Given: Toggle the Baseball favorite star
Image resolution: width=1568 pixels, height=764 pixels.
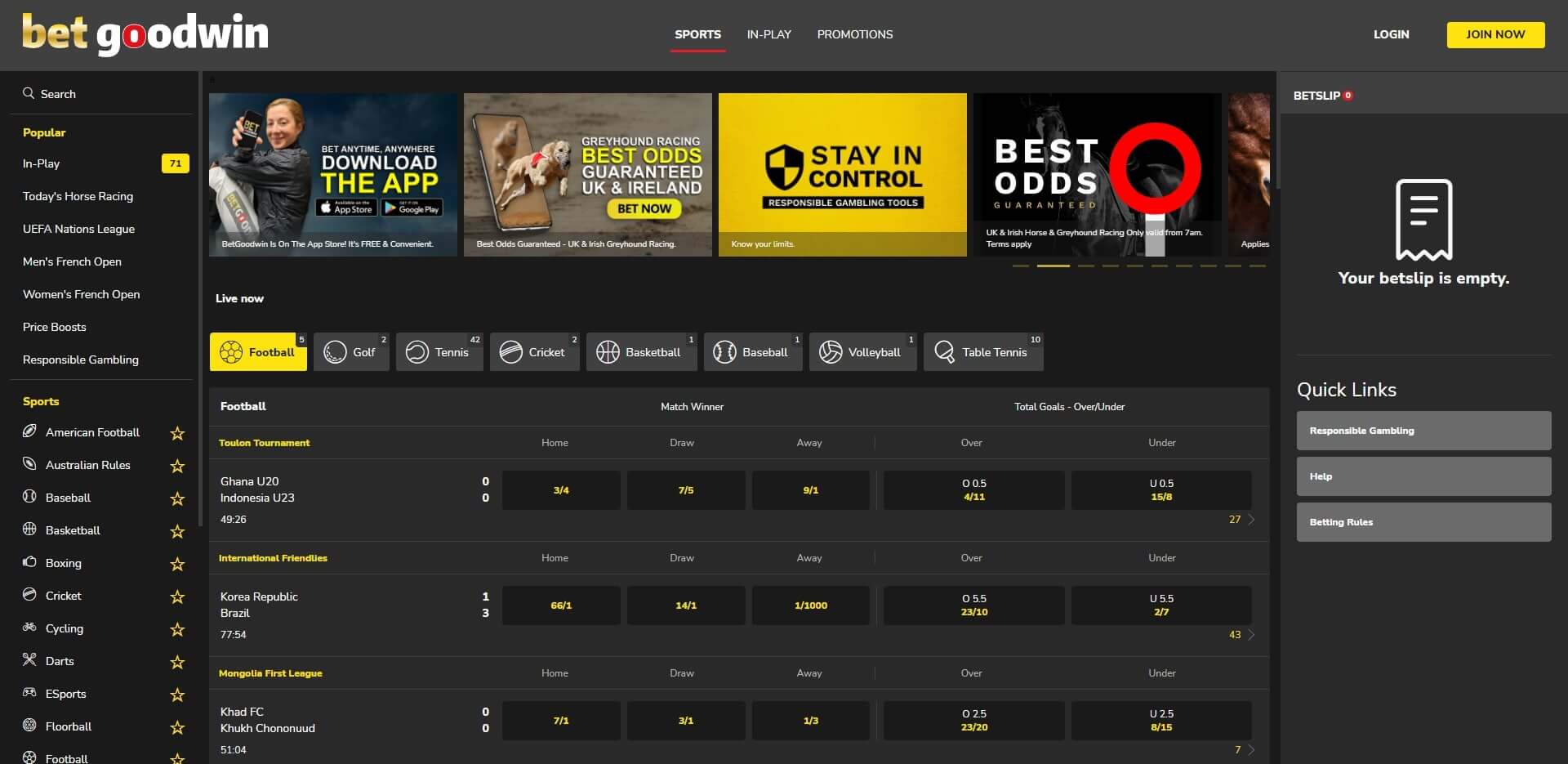Looking at the screenshot, I should 177,498.
